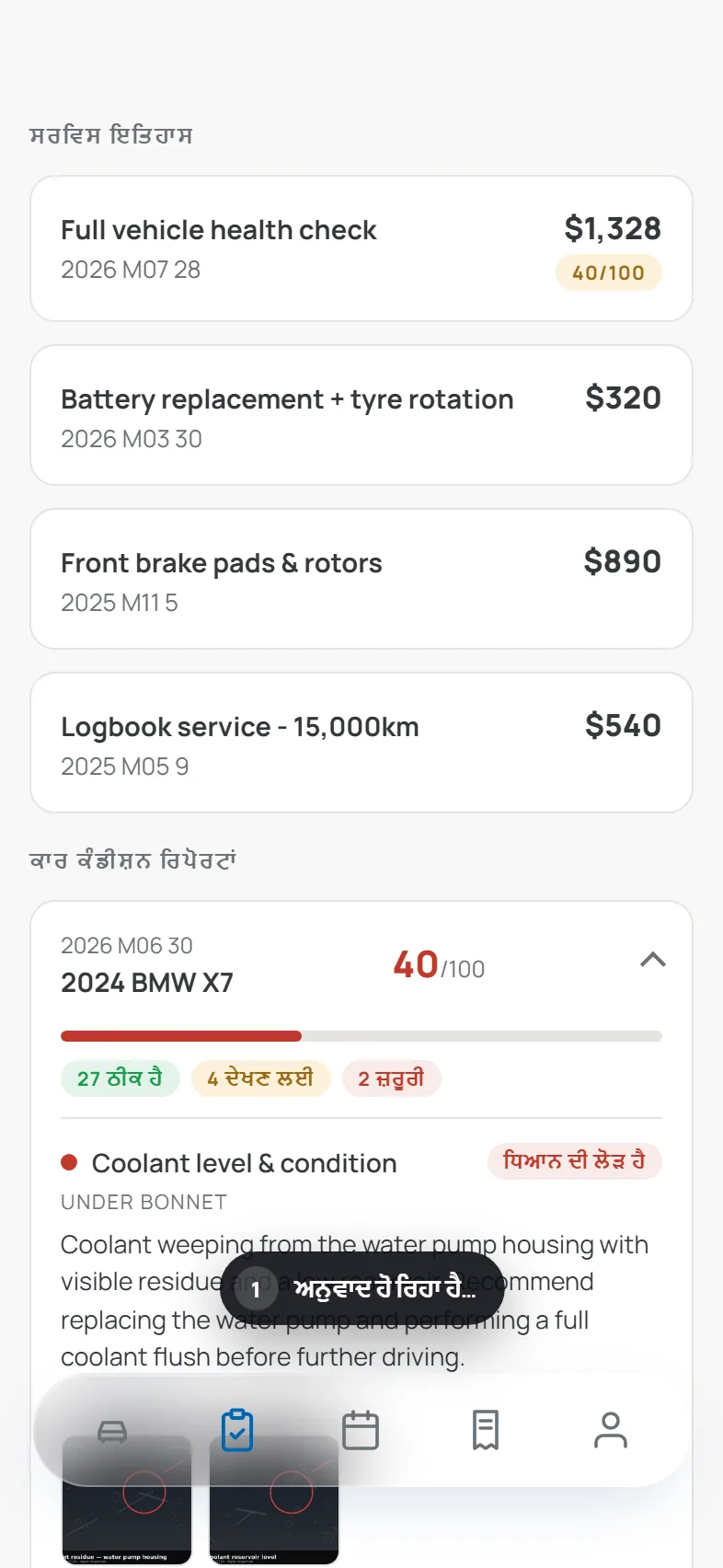
Task: Open Logbook service - 15,000km entry
Action: [x=361, y=743]
